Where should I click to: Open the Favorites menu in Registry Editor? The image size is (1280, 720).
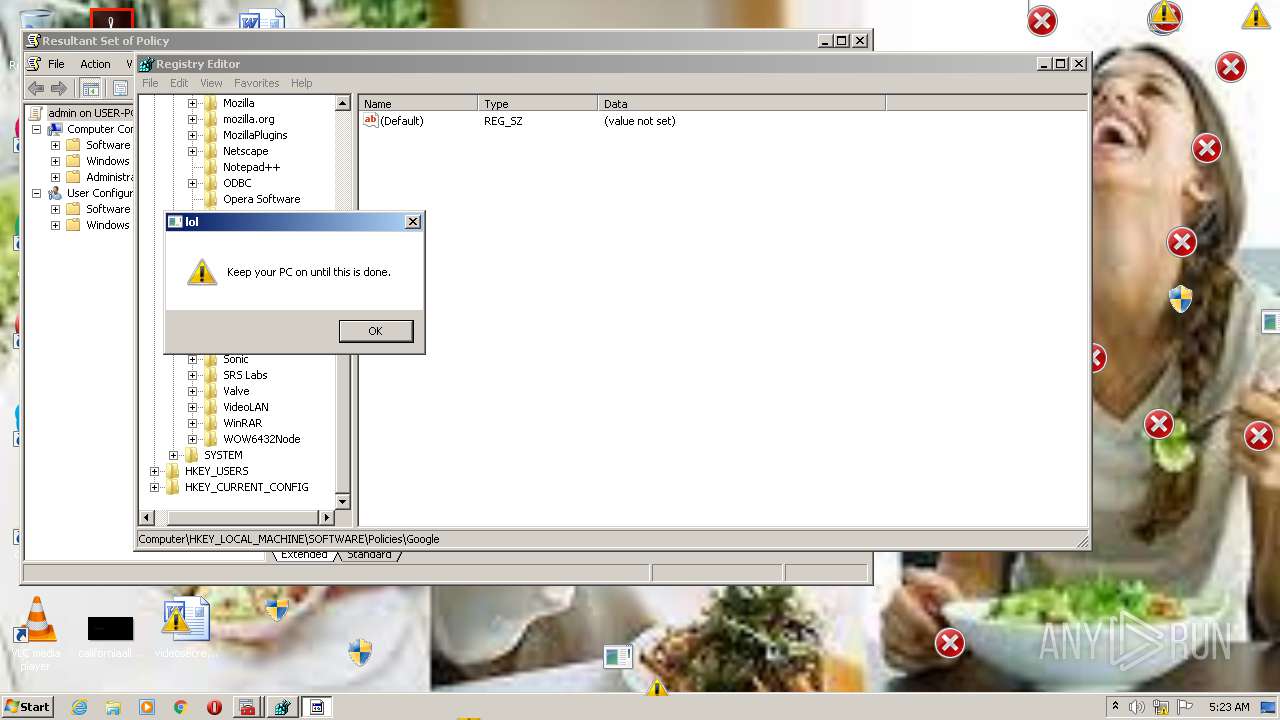257,83
